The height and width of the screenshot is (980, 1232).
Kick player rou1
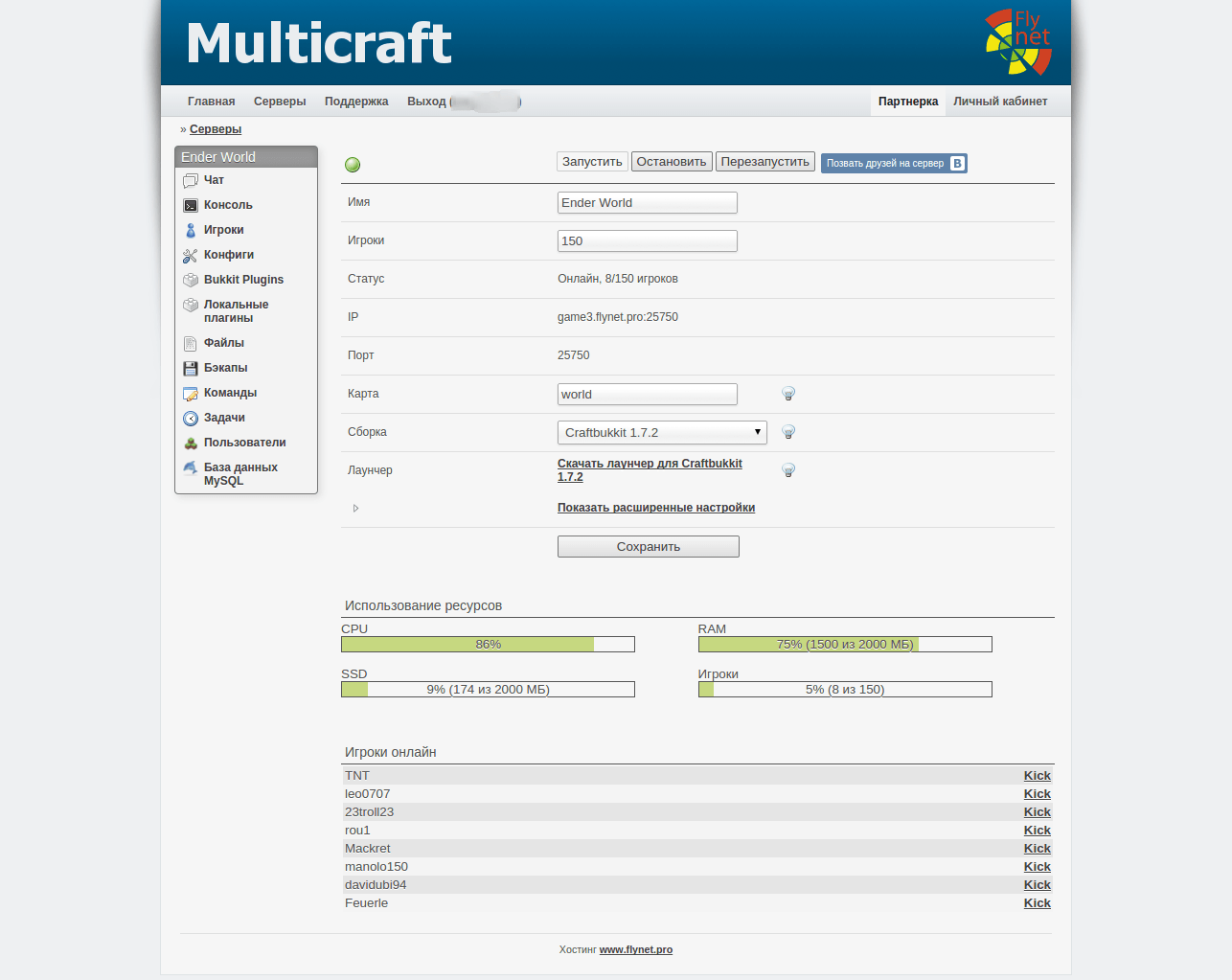pyautogui.click(x=1038, y=831)
